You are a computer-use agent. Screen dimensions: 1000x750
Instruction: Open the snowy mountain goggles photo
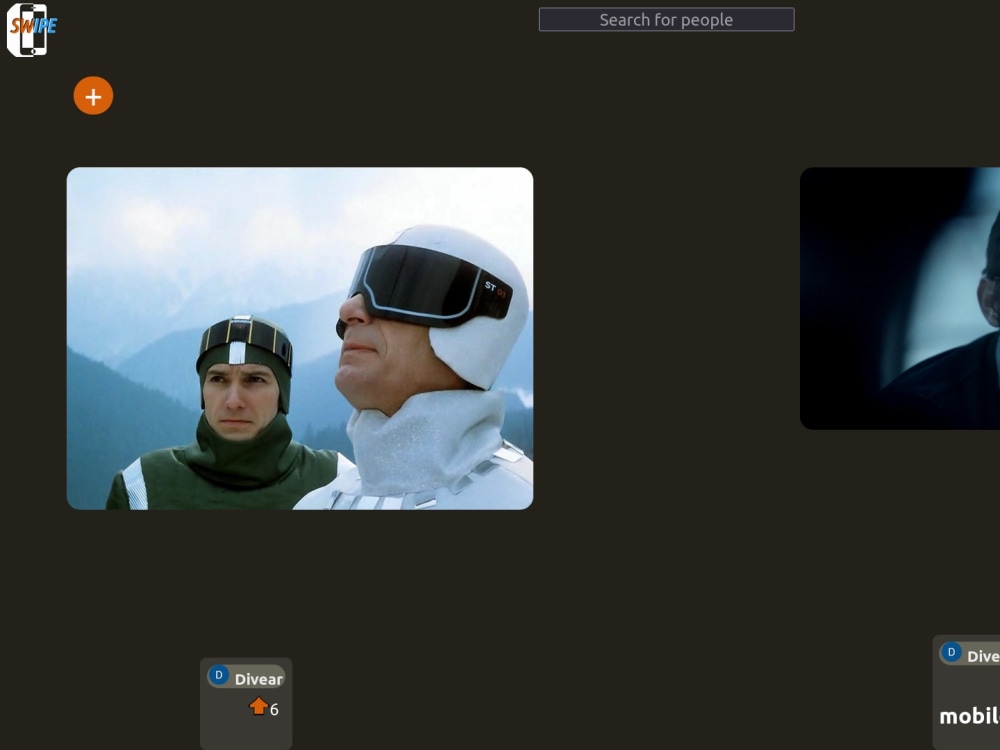pyautogui.click(x=300, y=338)
